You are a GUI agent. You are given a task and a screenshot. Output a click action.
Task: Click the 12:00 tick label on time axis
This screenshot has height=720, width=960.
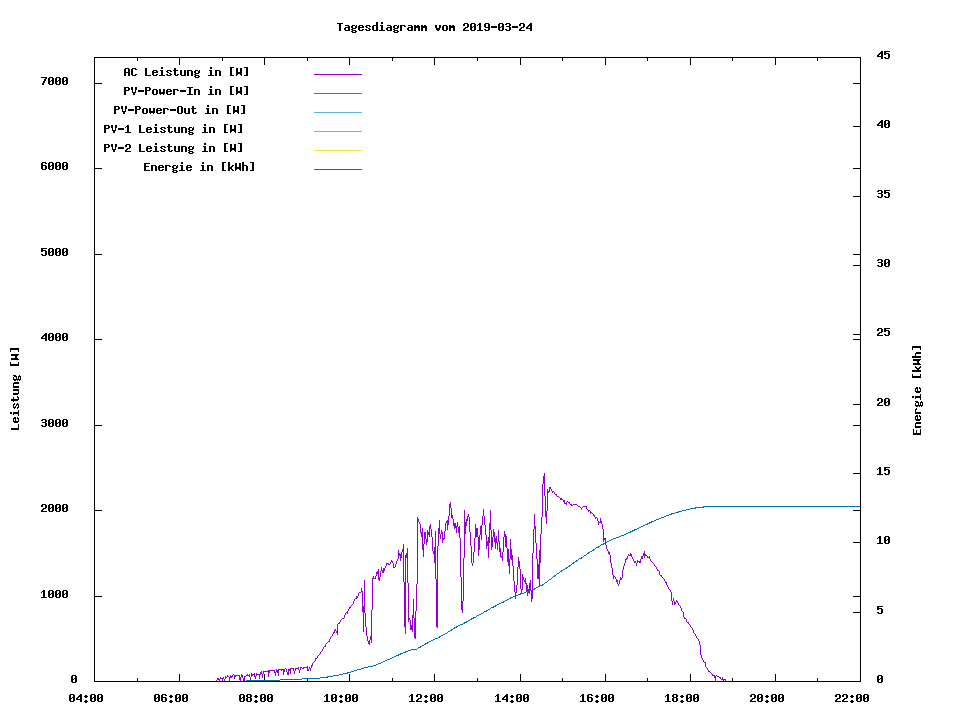pos(426,698)
